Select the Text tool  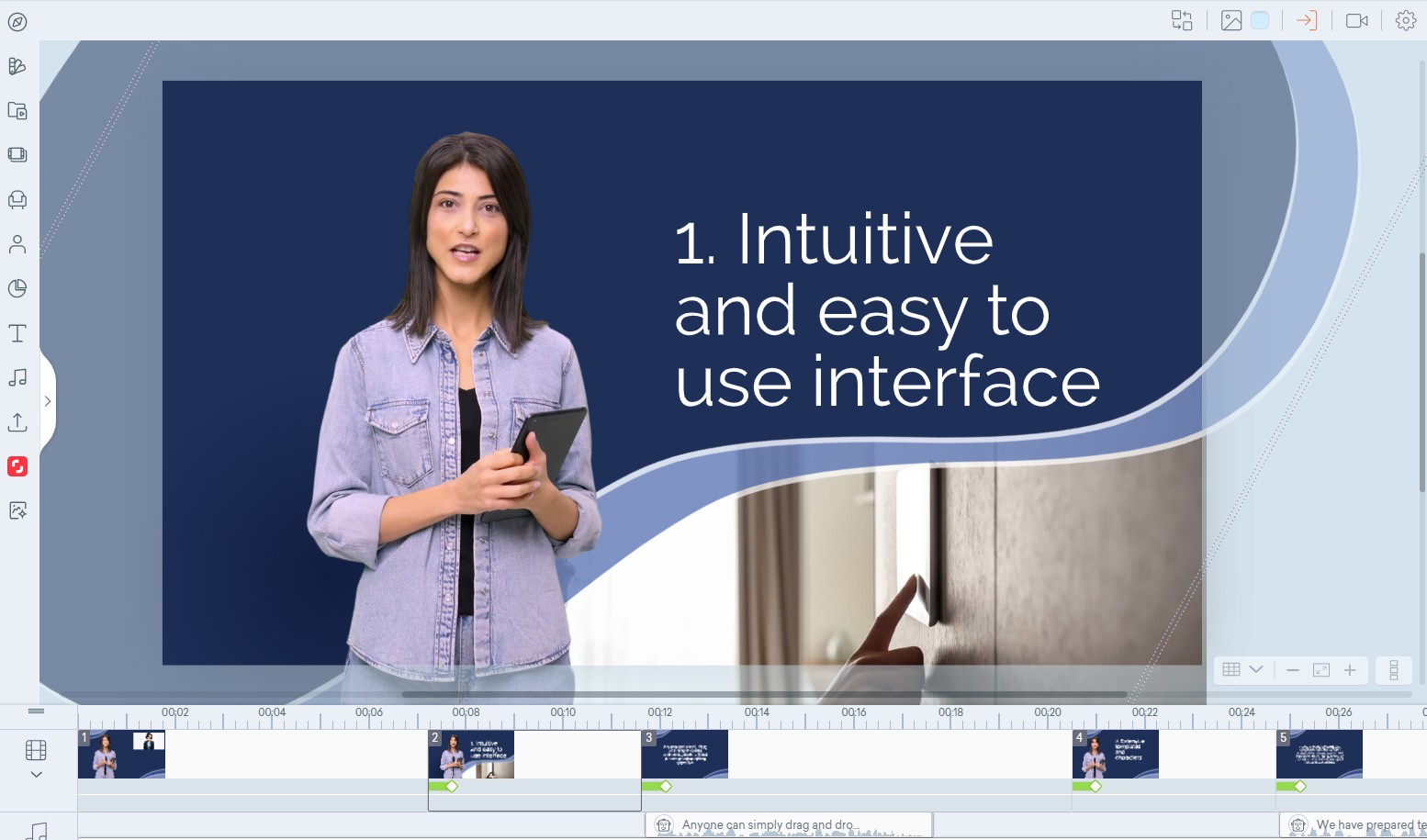(17, 333)
